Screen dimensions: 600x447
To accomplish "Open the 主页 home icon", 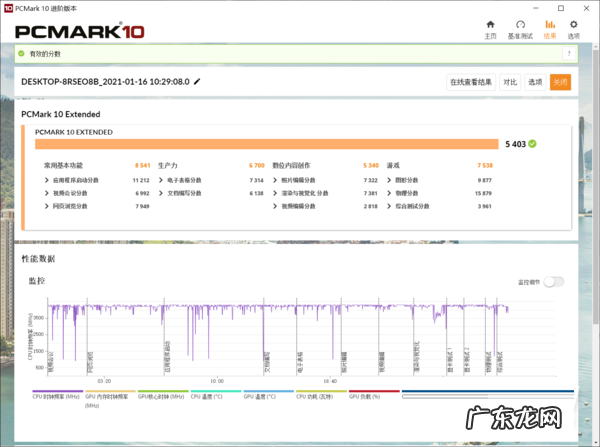I will coord(490,28).
